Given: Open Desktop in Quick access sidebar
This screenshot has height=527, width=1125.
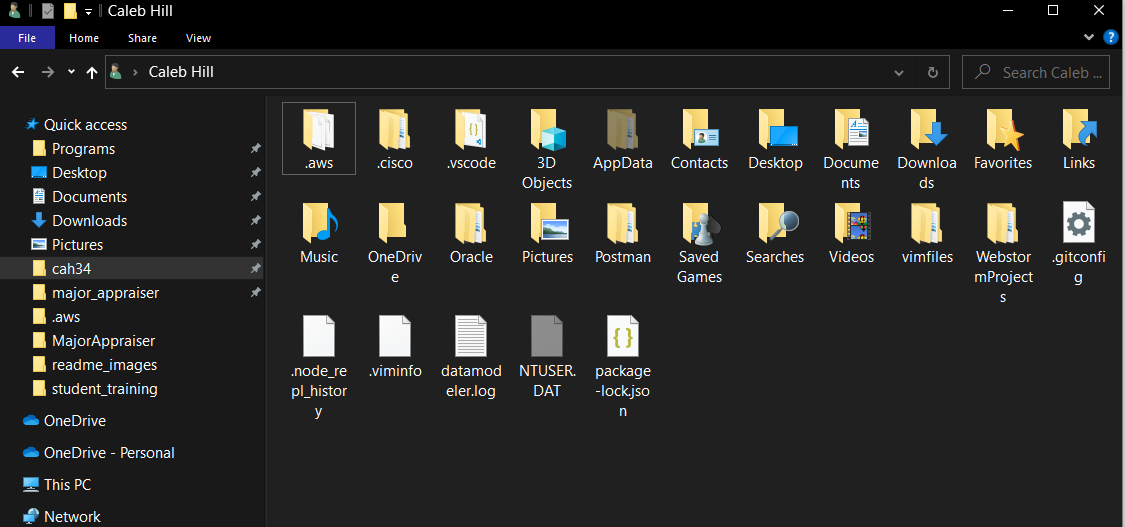Looking at the screenshot, I should (x=79, y=173).
